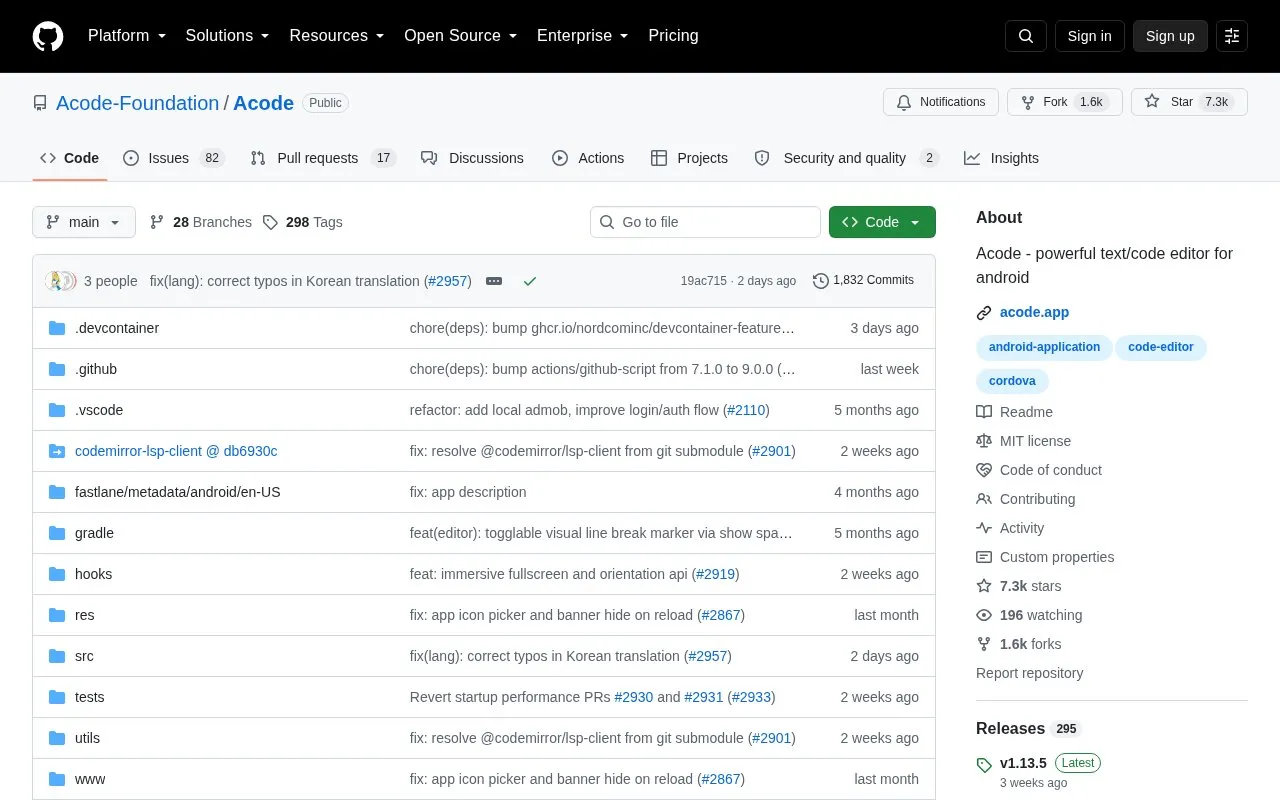Open the Discussions tab
The height and width of the screenshot is (800, 1280).
point(472,158)
